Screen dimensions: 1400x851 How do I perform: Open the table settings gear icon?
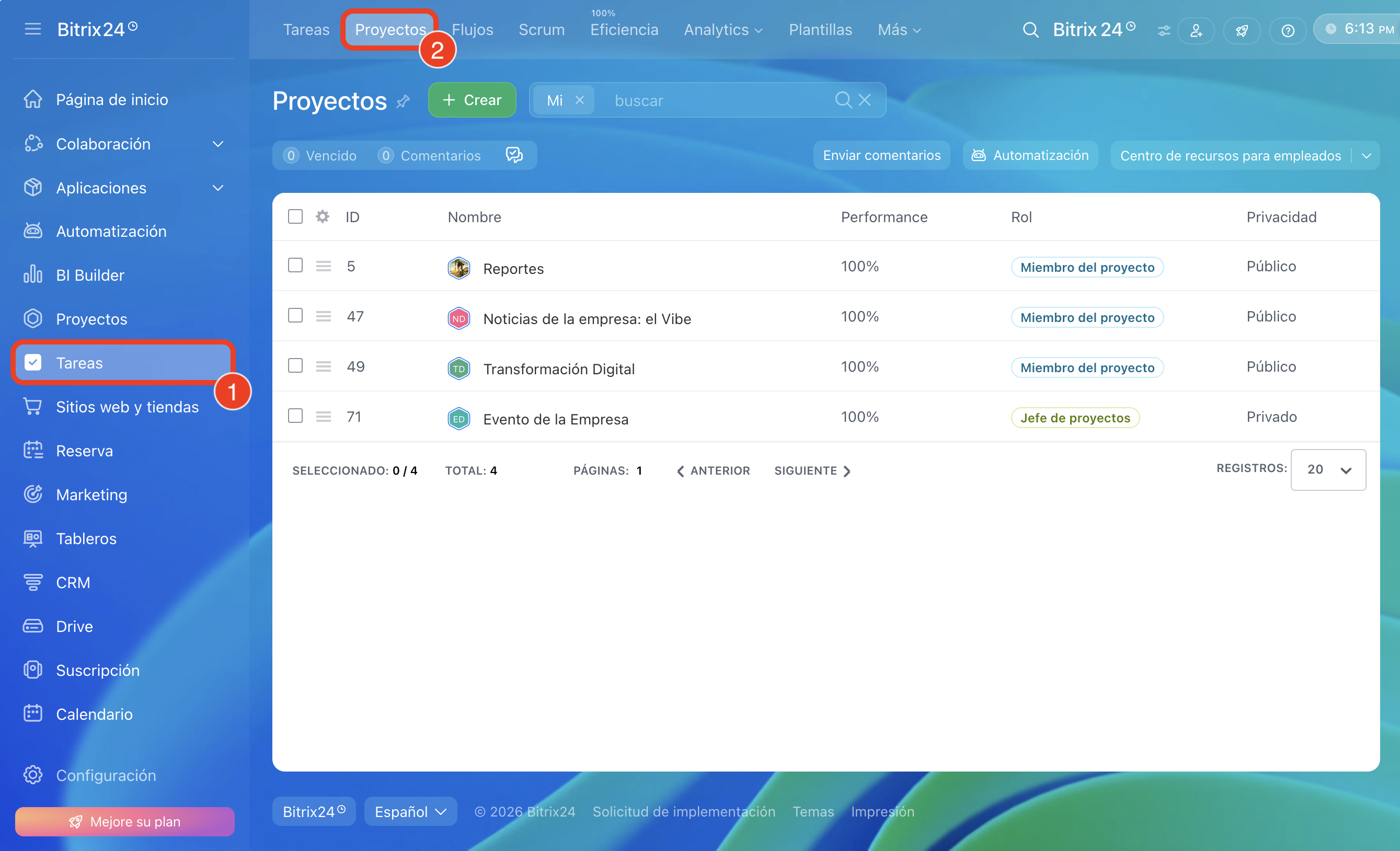(322, 216)
